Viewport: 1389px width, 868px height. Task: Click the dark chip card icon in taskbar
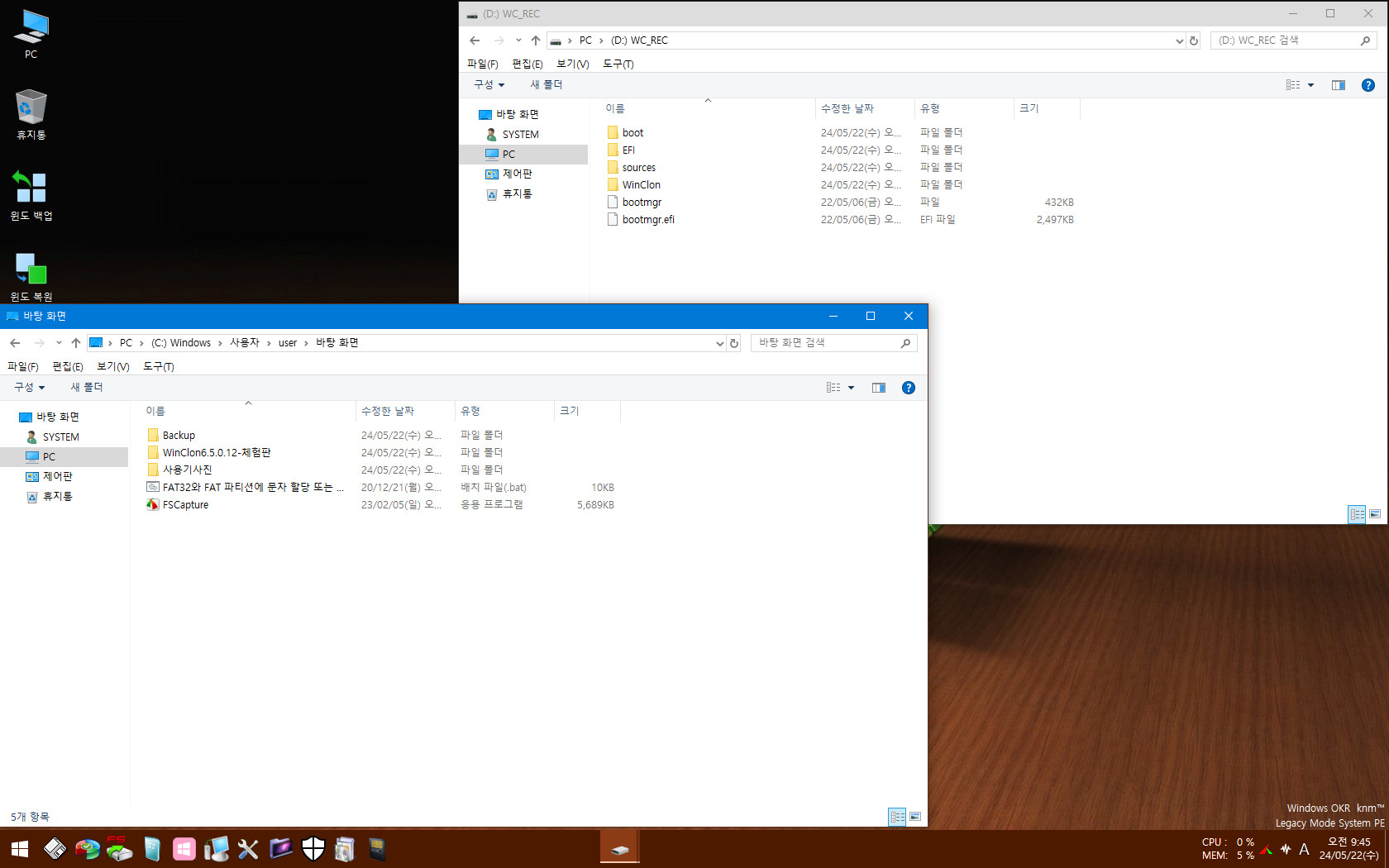(x=377, y=849)
